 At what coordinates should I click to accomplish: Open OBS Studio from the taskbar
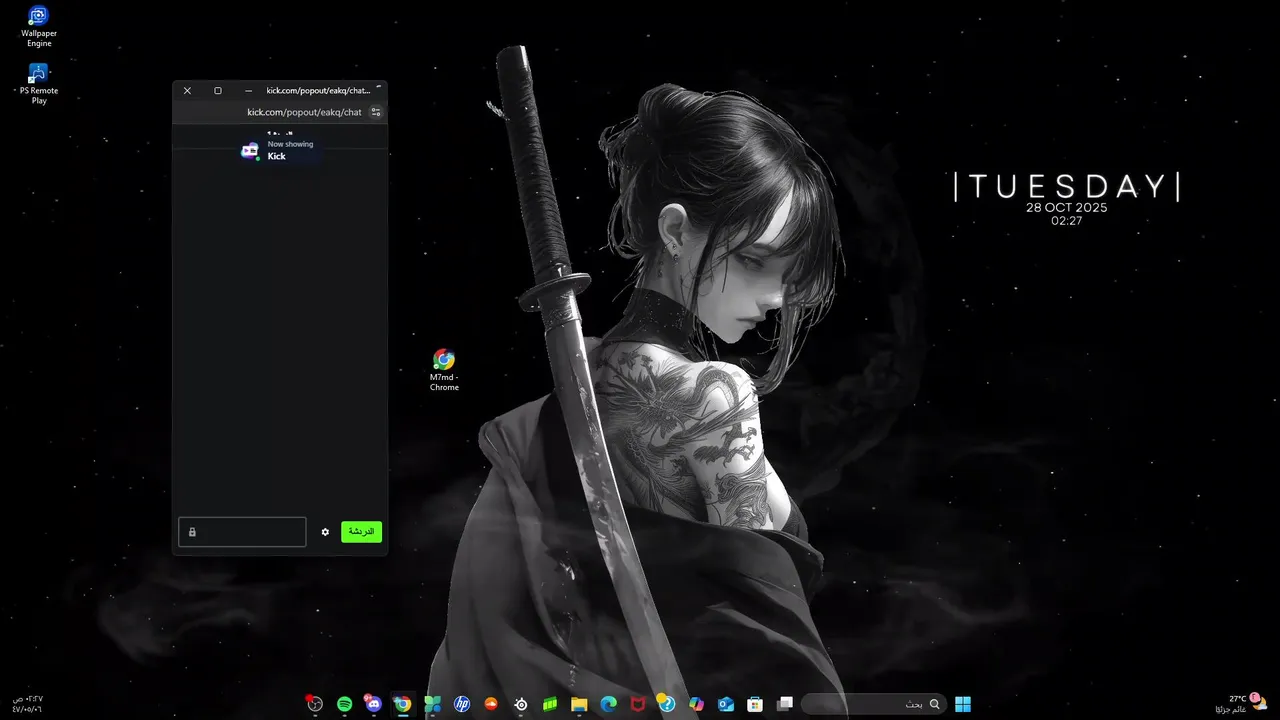[x=315, y=704]
